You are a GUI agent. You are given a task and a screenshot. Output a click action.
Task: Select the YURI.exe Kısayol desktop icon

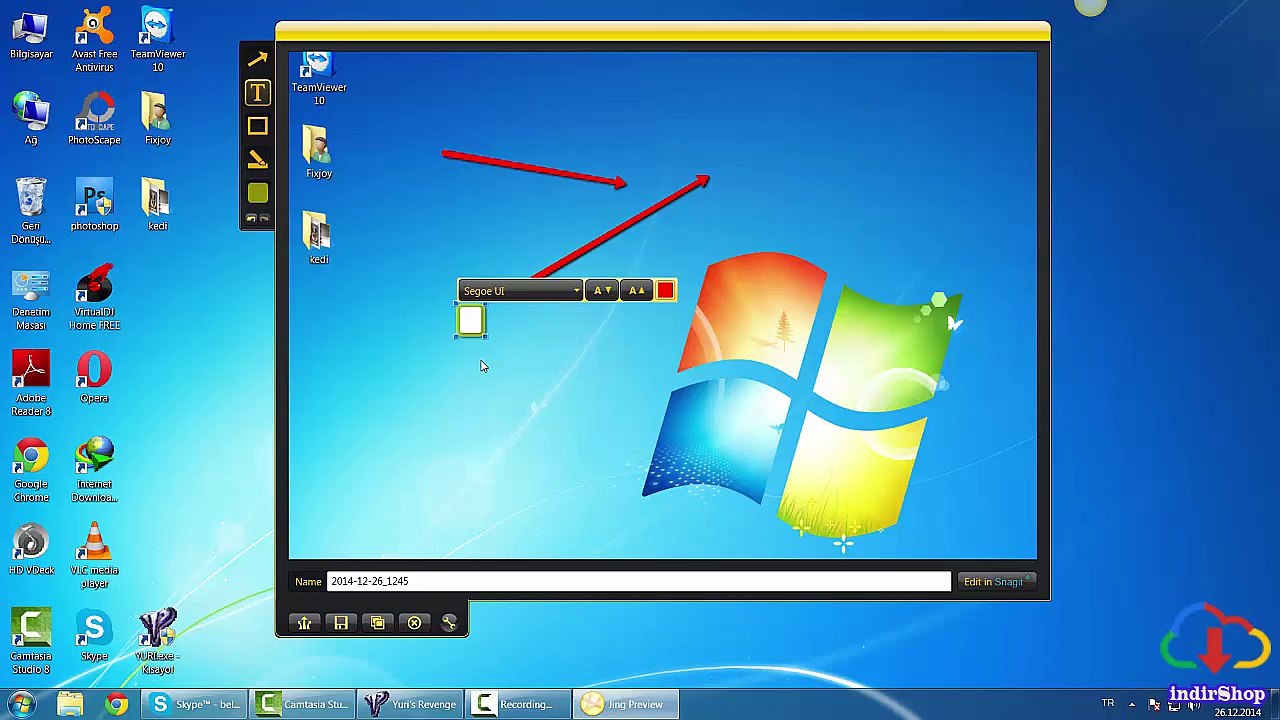(x=157, y=642)
